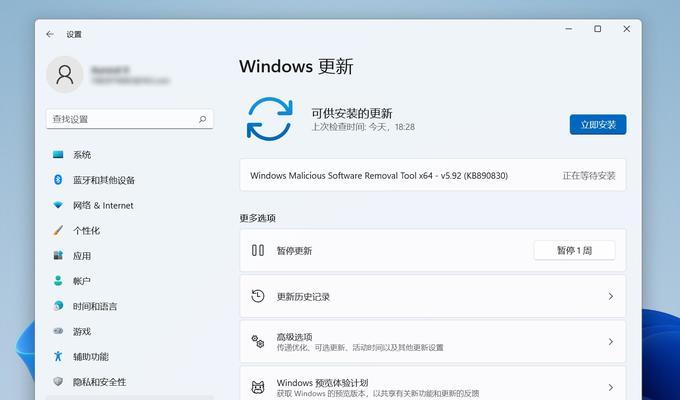Close the Settings window

pyautogui.click(x=627, y=29)
